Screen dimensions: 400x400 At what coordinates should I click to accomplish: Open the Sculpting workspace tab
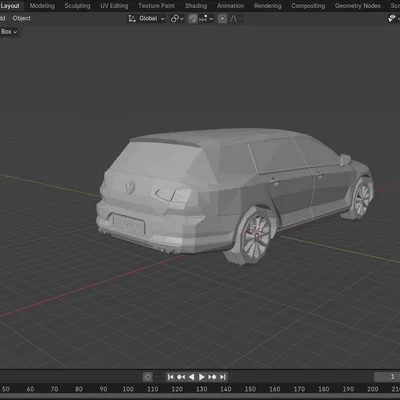tap(77, 6)
